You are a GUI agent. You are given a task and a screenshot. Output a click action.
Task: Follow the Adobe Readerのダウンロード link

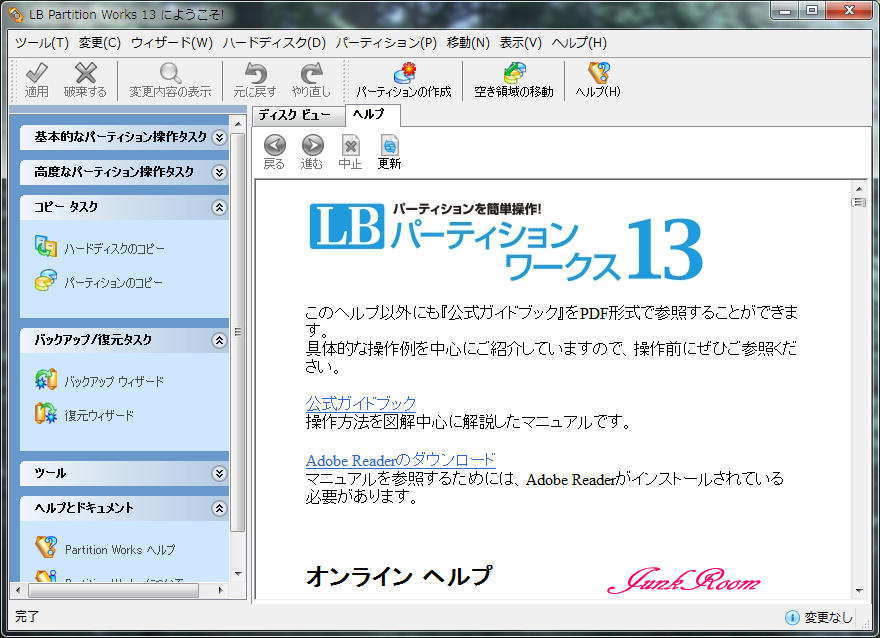tap(401, 461)
